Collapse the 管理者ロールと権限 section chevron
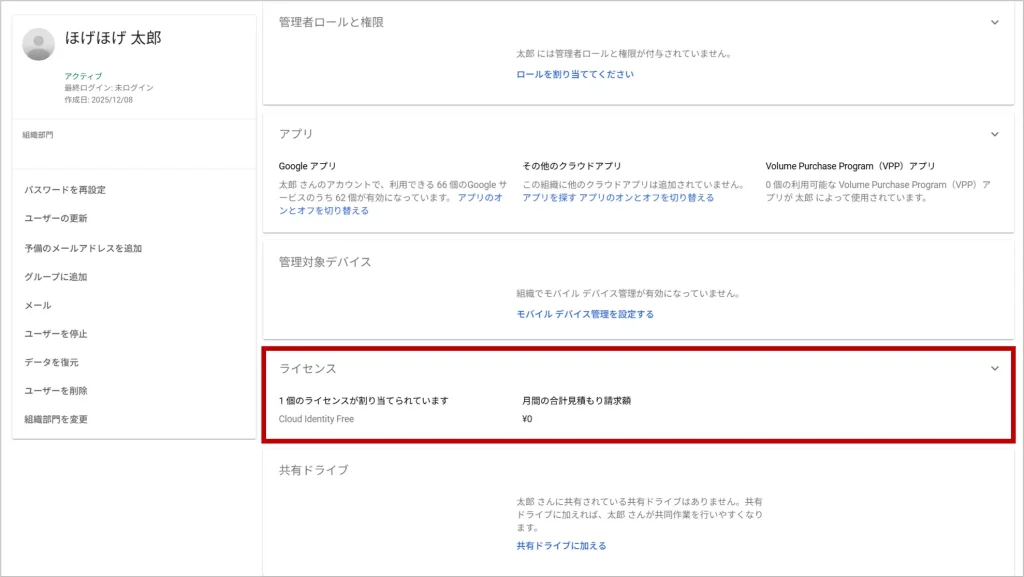The width and height of the screenshot is (1024, 577). [994, 22]
